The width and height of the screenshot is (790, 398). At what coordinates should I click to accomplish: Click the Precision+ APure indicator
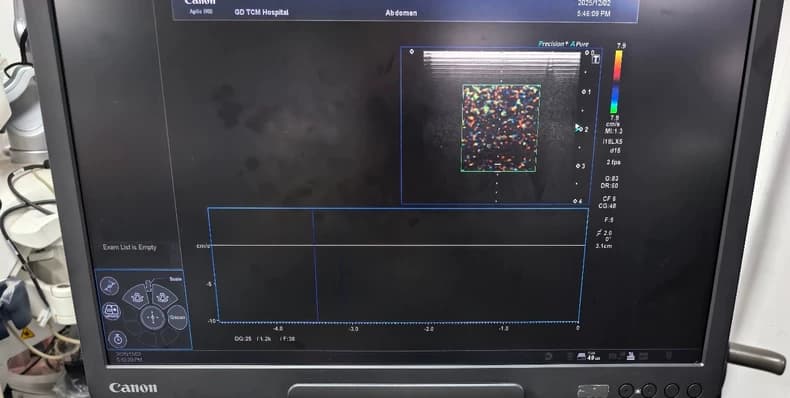pos(563,44)
